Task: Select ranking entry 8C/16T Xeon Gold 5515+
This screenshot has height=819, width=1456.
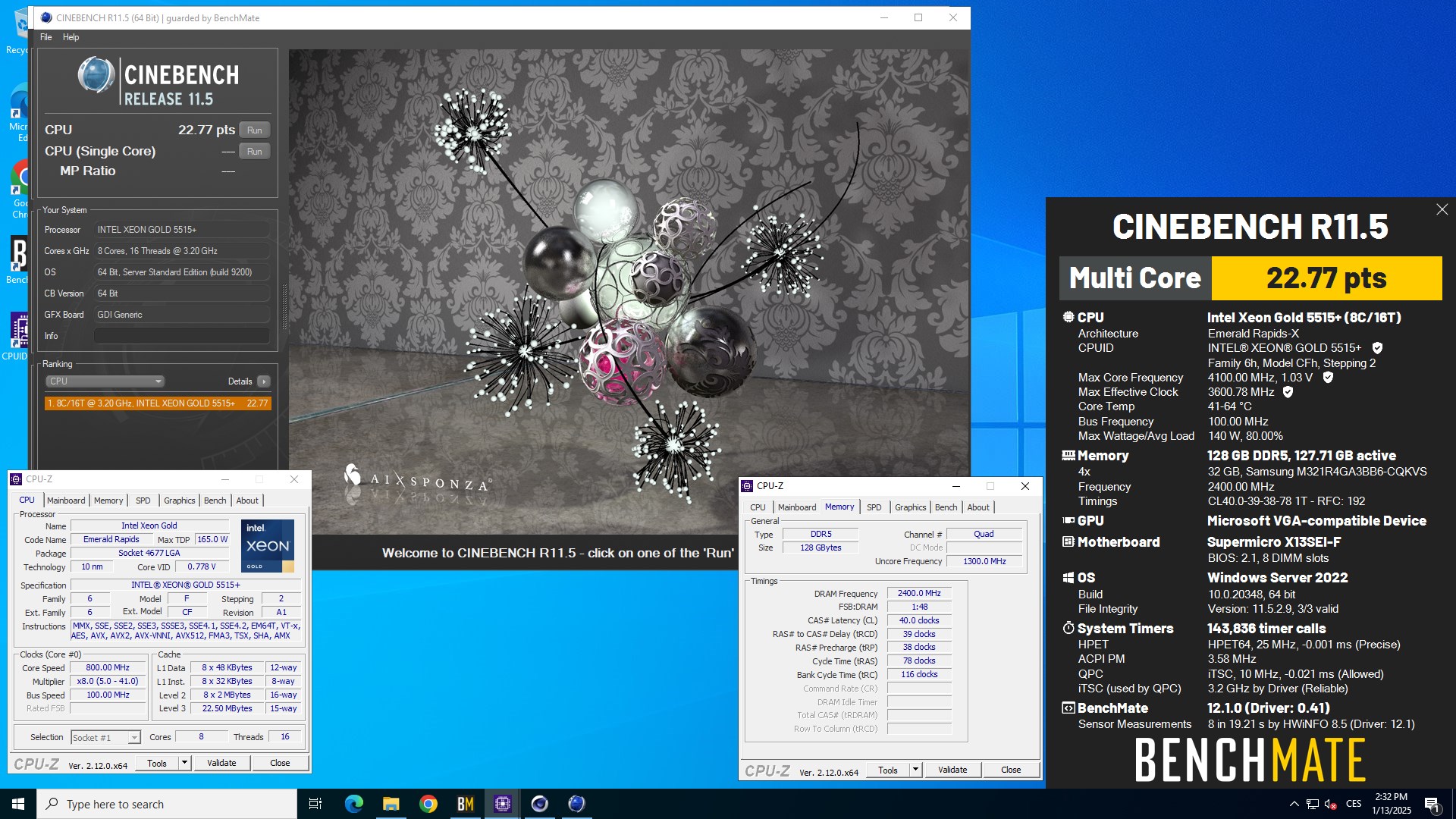Action: (x=158, y=403)
